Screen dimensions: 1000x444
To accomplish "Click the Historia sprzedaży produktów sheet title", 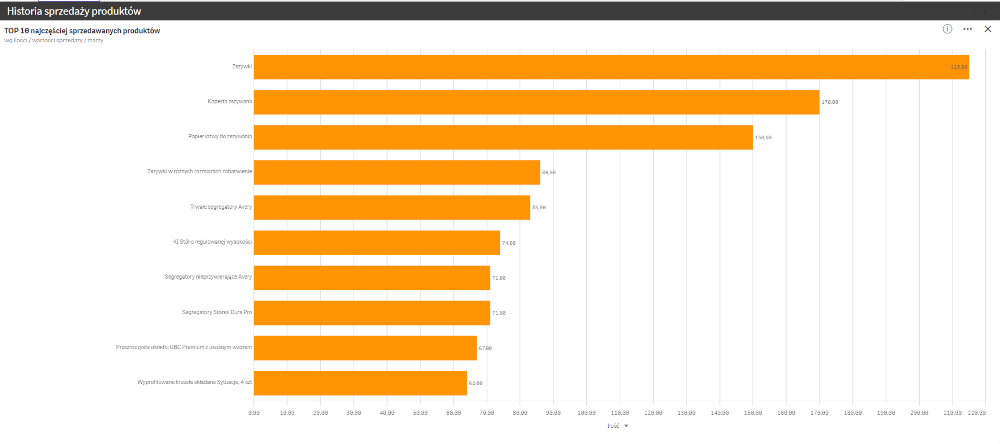I will click(x=74, y=11).
